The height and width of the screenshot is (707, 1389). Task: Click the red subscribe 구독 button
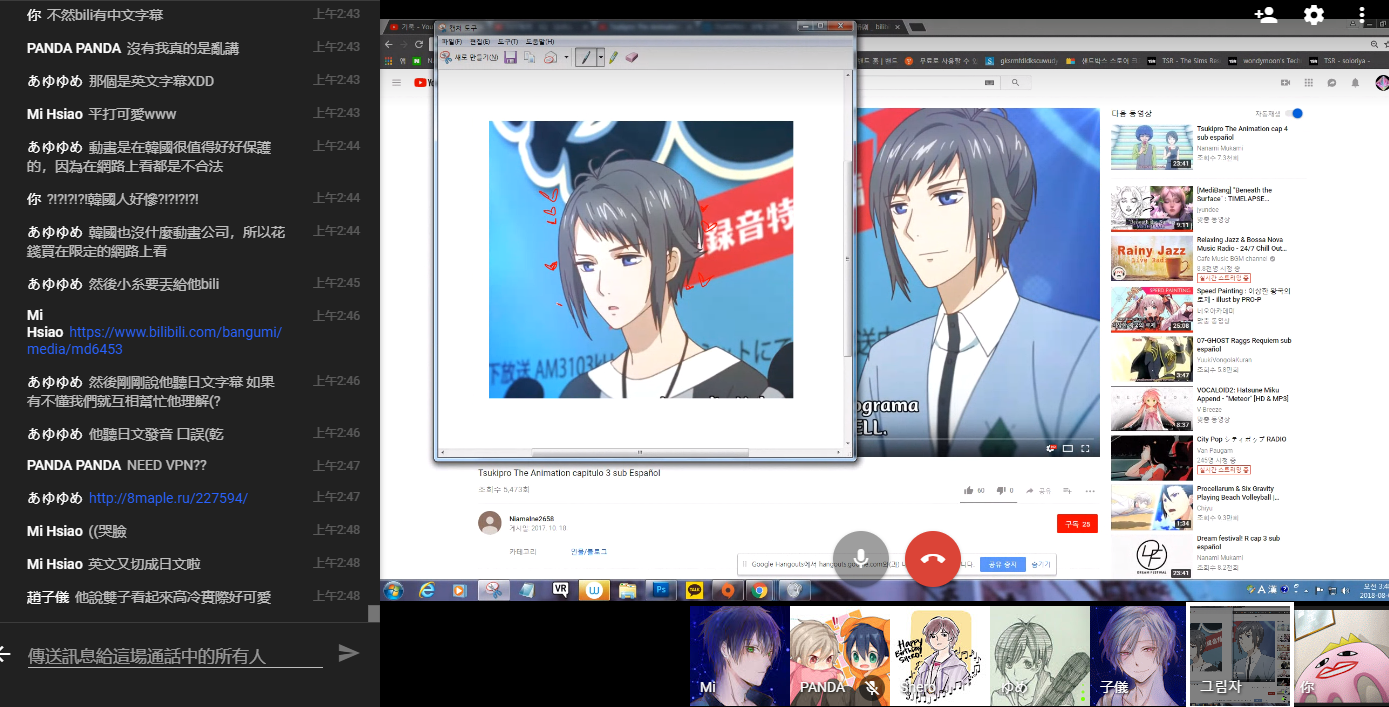tap(1076, 523)
